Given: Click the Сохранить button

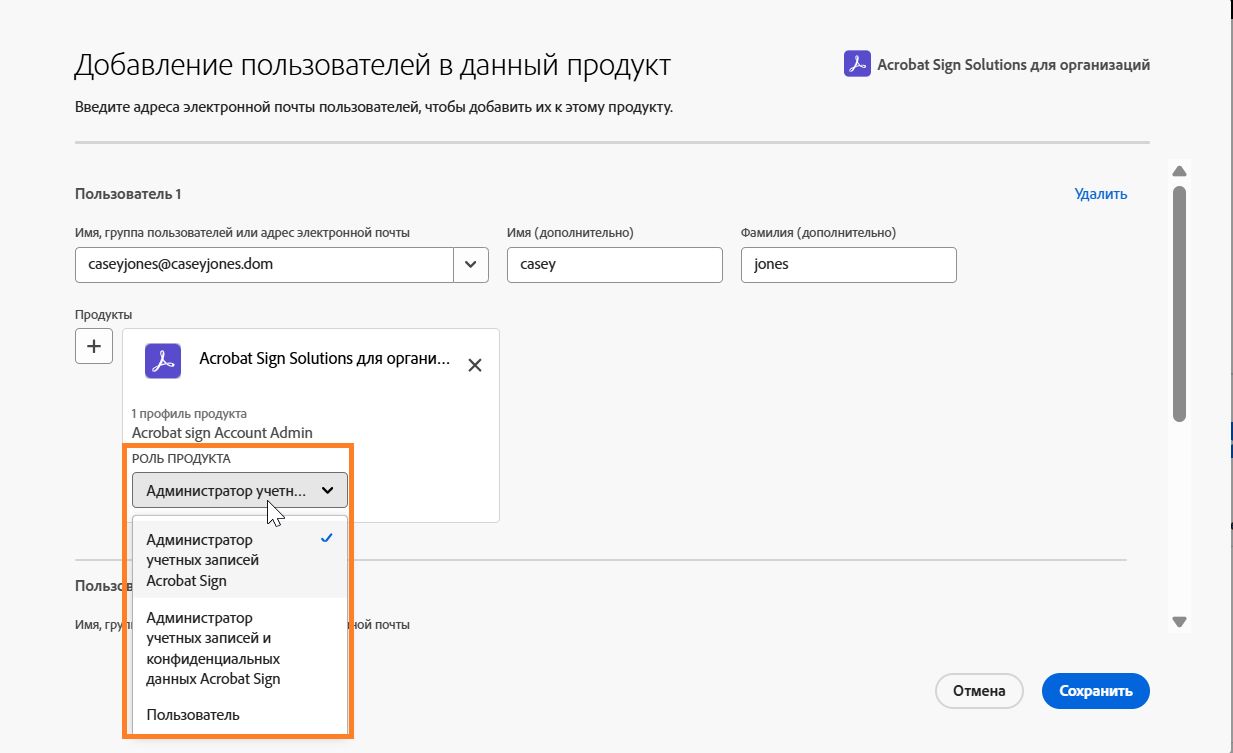Looking at the screenshot, I should click(x=1095, y=690).
